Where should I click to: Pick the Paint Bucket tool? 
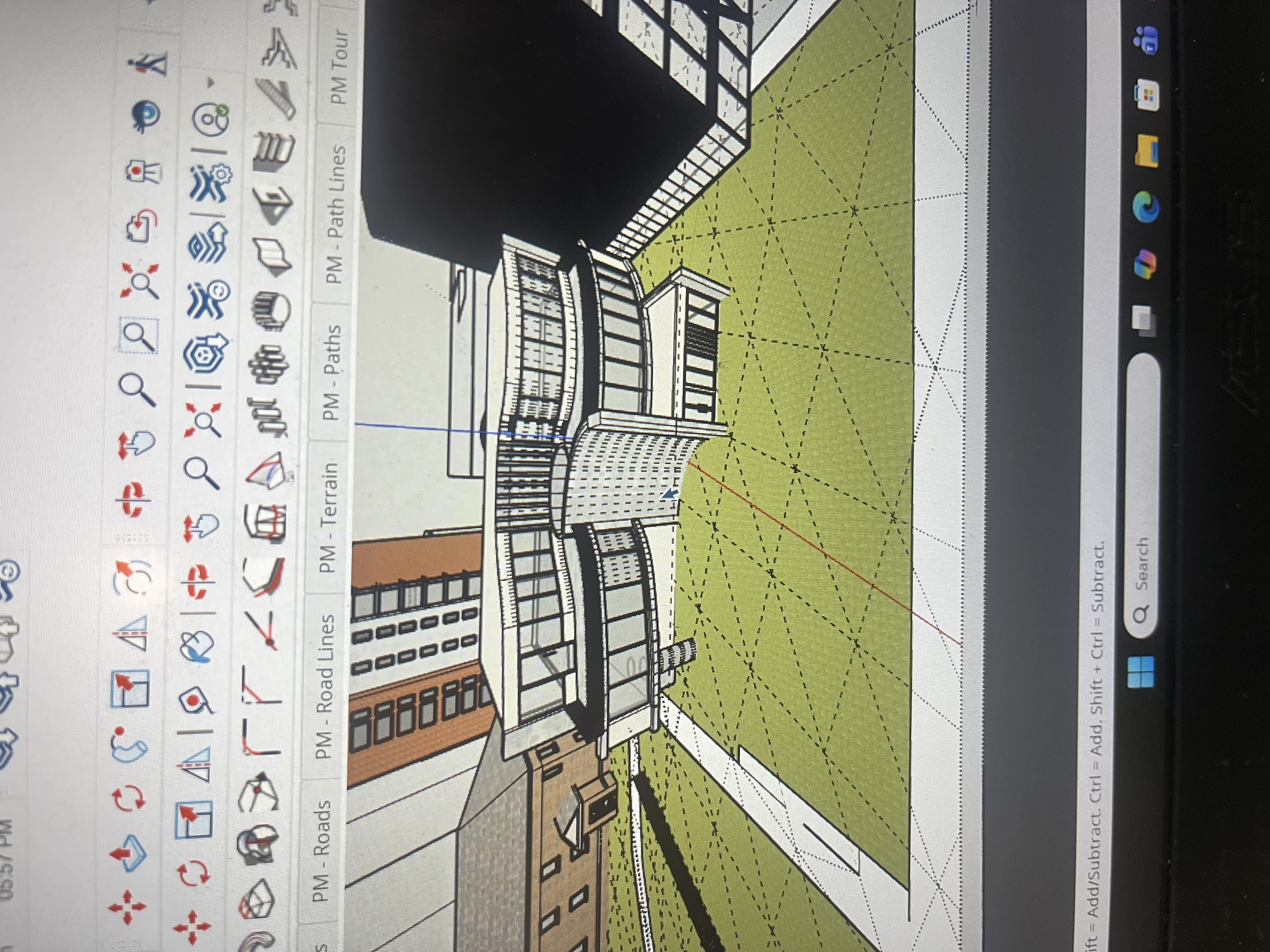(197, 647)
